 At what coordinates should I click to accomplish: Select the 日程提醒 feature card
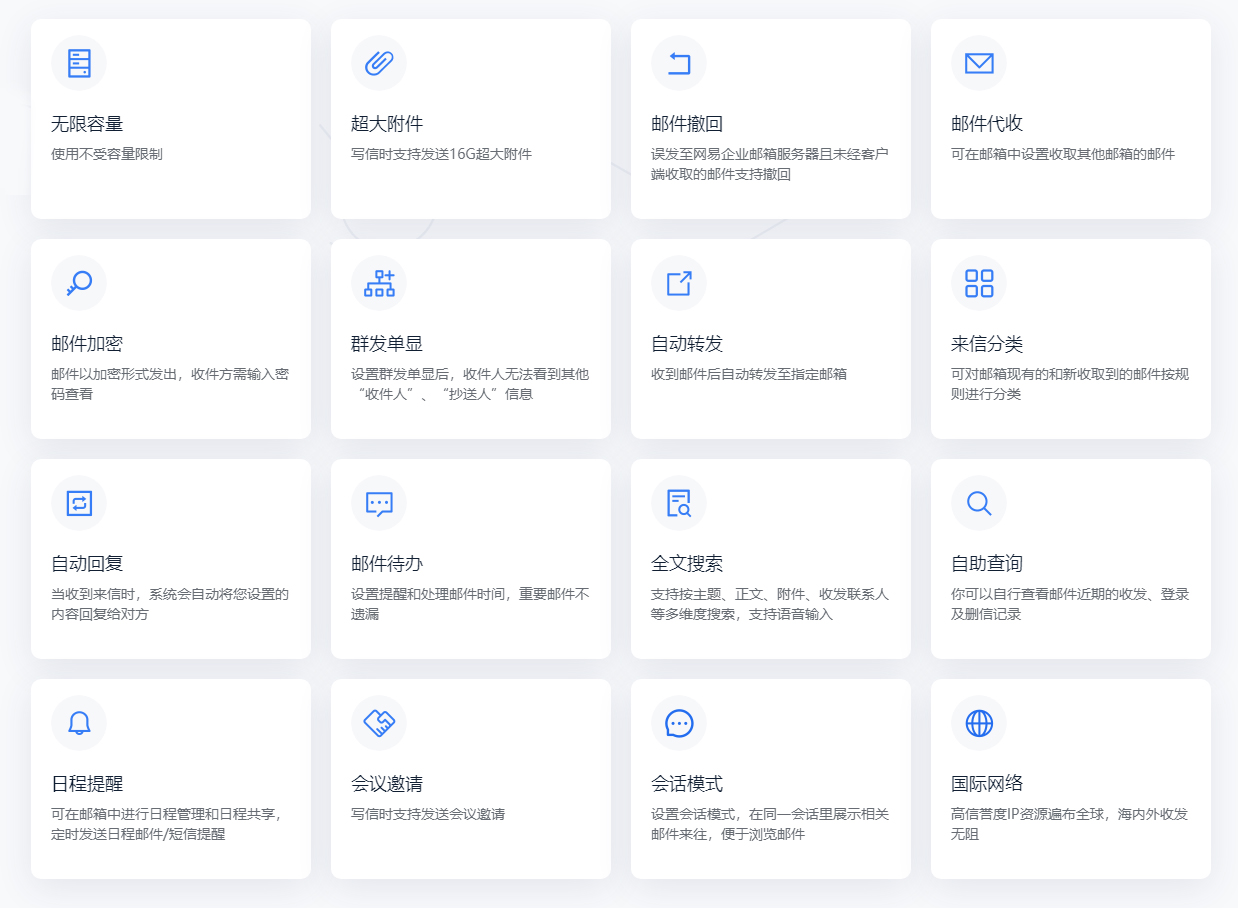[170, 778]
